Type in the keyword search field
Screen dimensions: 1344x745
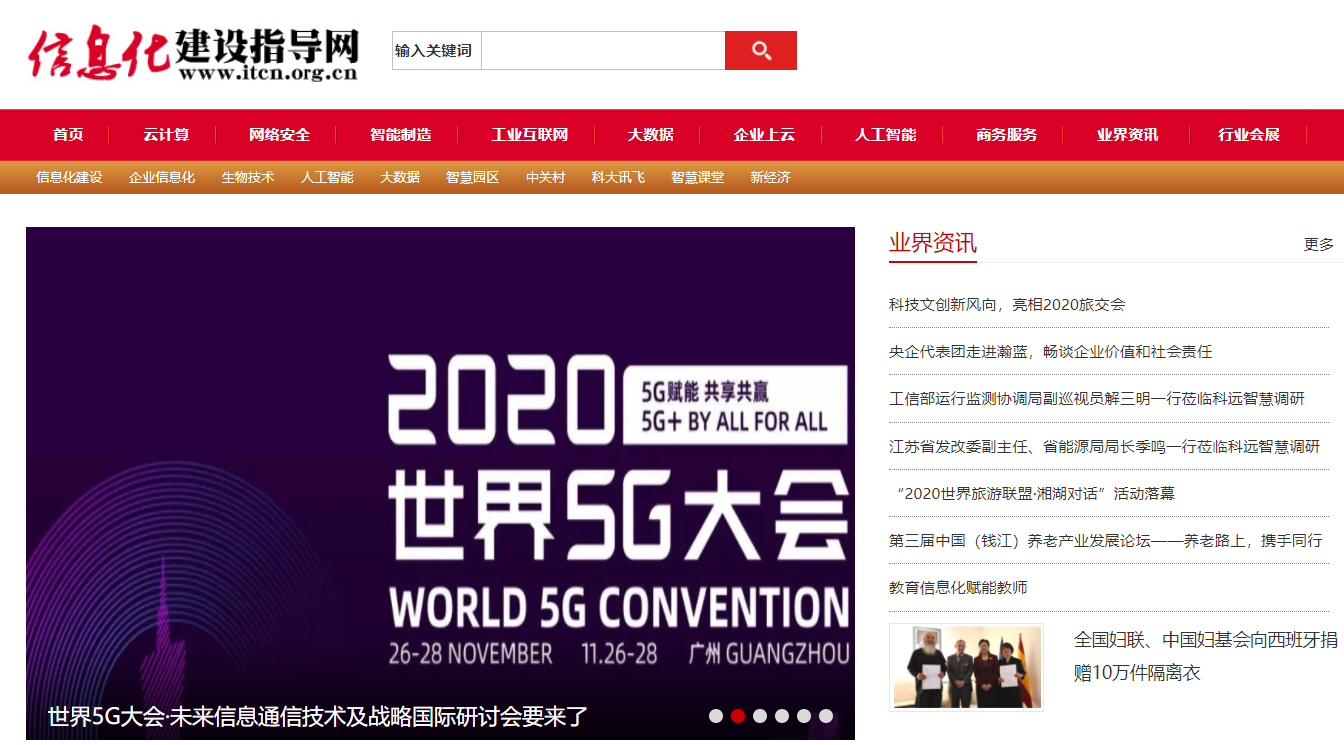602,51
